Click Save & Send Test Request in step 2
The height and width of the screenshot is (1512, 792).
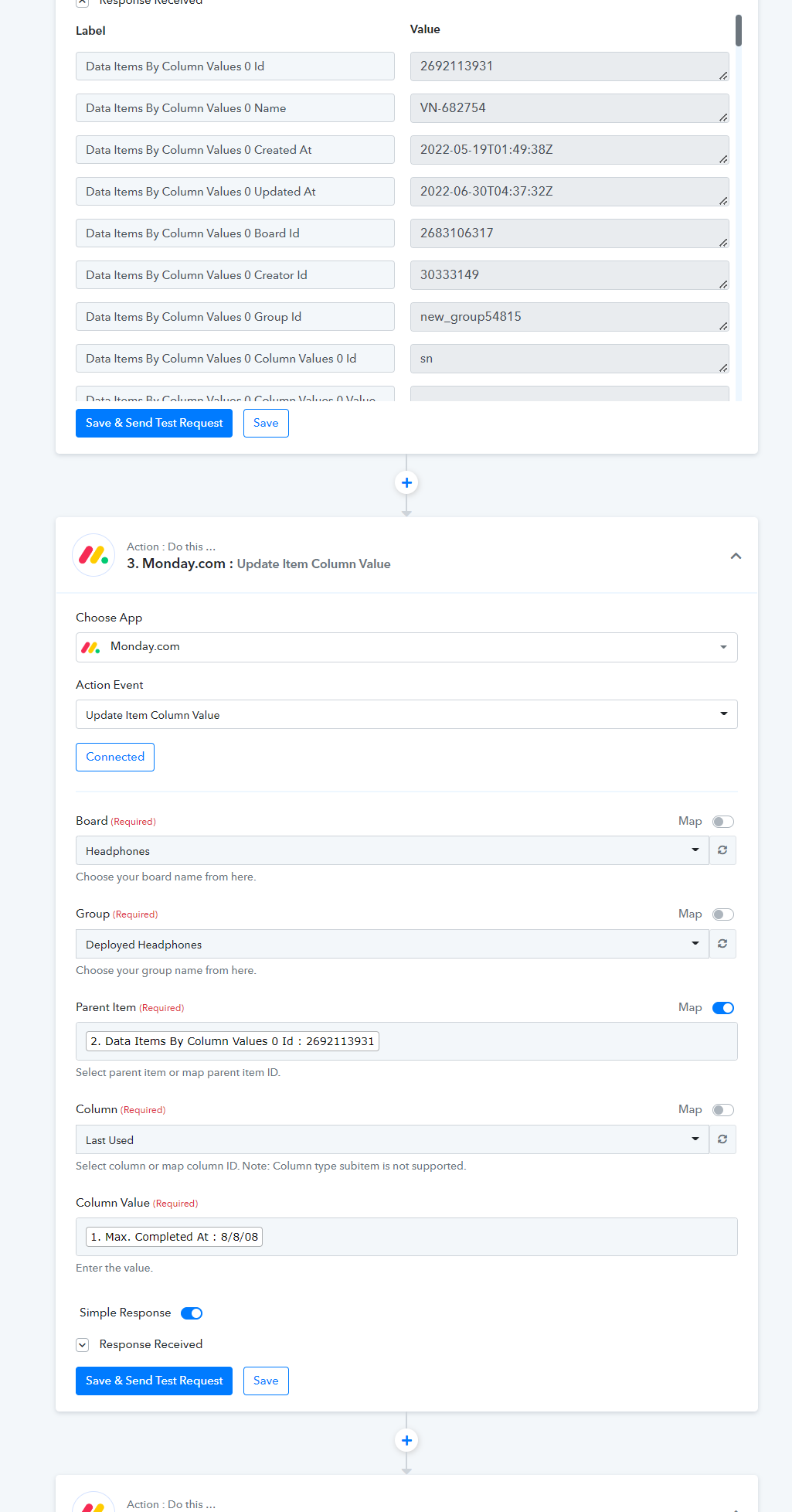(154, 424)
